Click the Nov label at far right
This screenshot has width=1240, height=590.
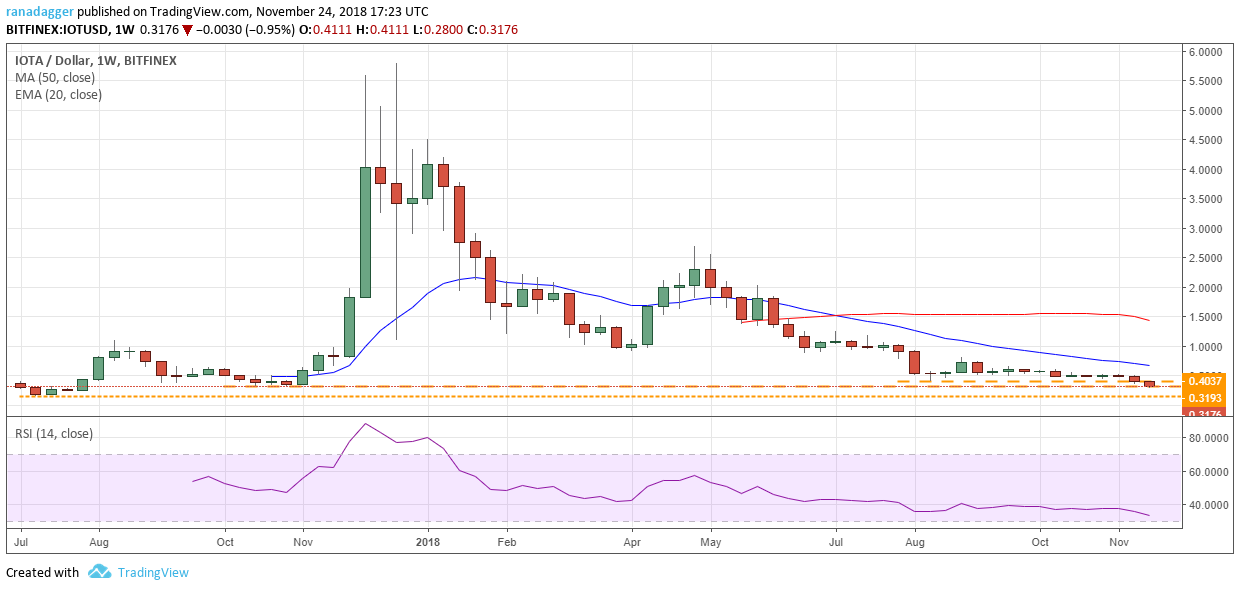(x=1117, y=541)
